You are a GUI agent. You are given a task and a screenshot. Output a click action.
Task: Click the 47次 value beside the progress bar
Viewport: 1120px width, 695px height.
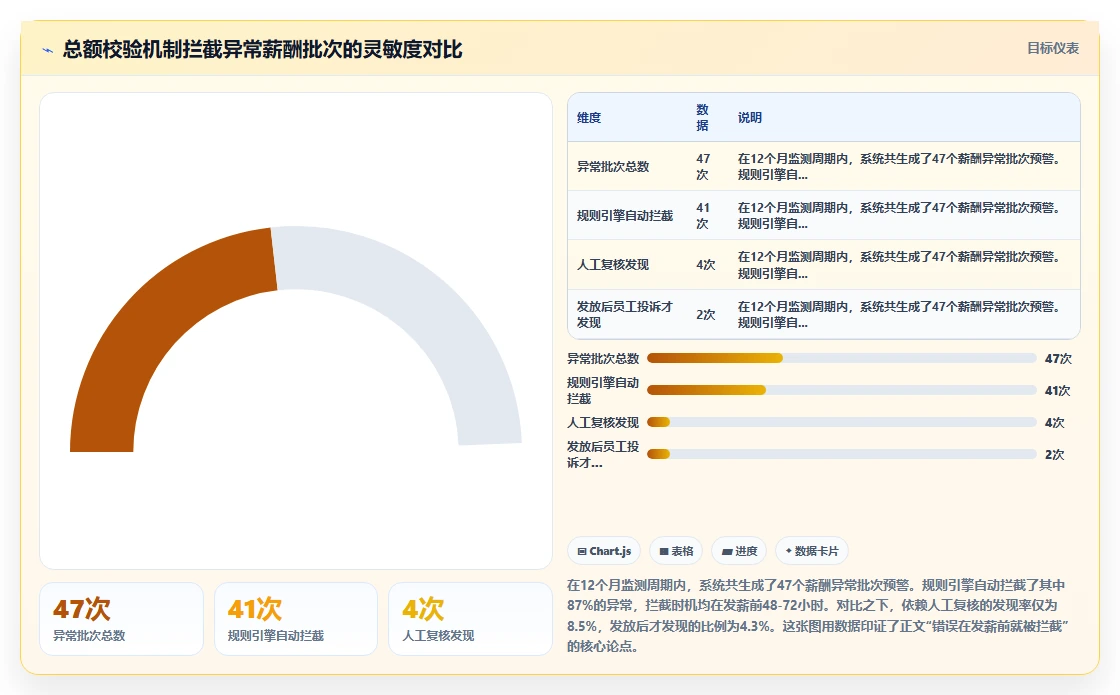pos(1059,359)
